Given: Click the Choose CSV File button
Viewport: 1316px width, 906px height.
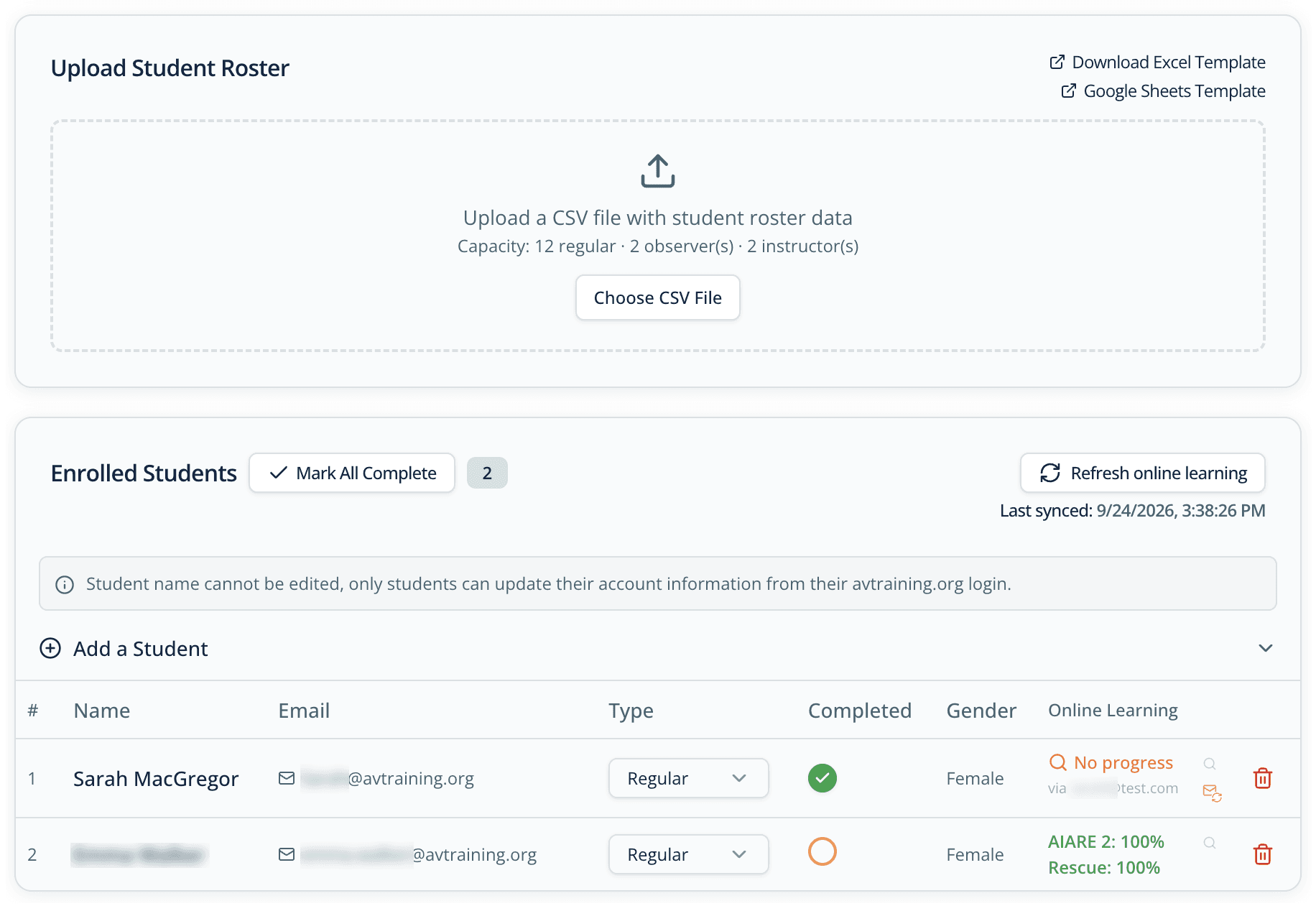Looking at the screenshot, I should (x=657, y=297).
